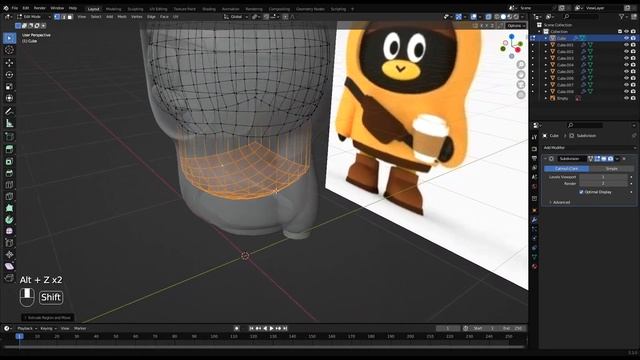Viewport: 640px width, 360px height.
Task: Switch to the Modeling workspace tab
Action: [x=113, y=9]
